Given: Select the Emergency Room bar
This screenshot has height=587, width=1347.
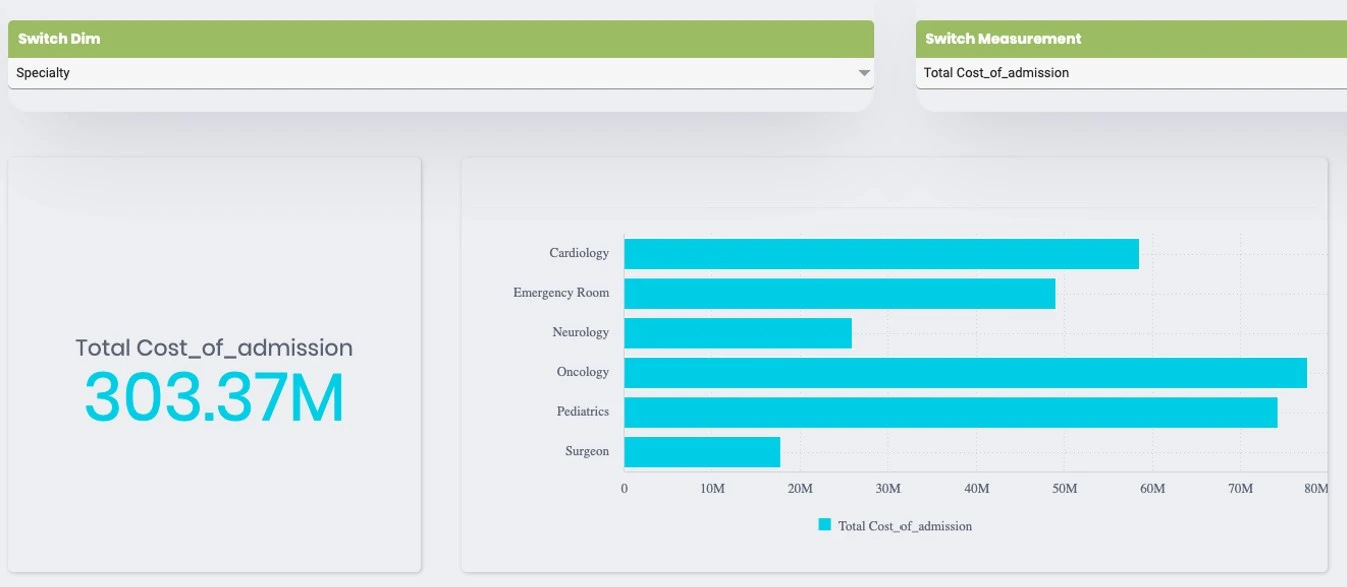Looking at the screenshot, I should [x=839, y=293].
